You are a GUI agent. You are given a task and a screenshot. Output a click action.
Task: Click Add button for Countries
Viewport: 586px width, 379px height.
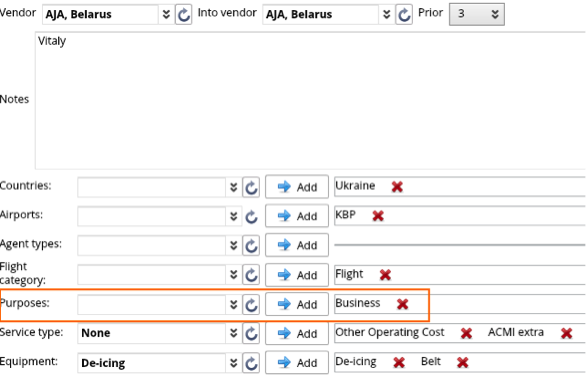tap(297, 187)
